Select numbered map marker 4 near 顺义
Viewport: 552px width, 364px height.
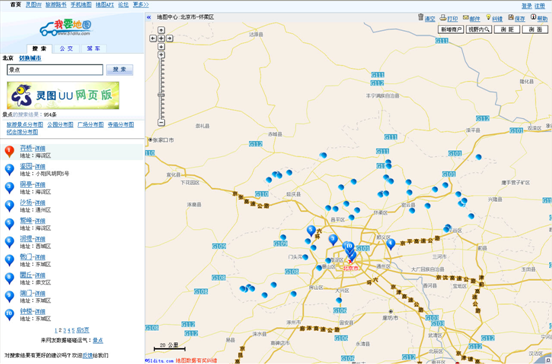pyautogui.click(x=391, y=243)
